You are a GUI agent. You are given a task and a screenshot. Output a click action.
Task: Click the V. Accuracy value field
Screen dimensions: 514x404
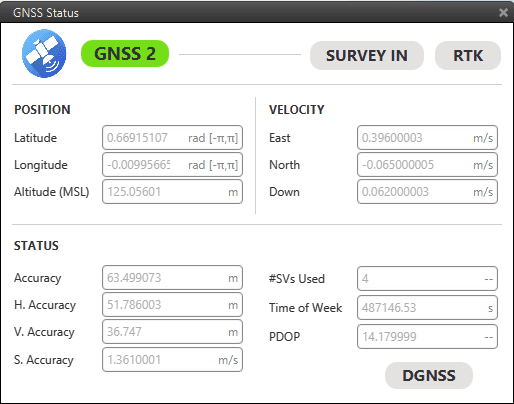[172, 332]
